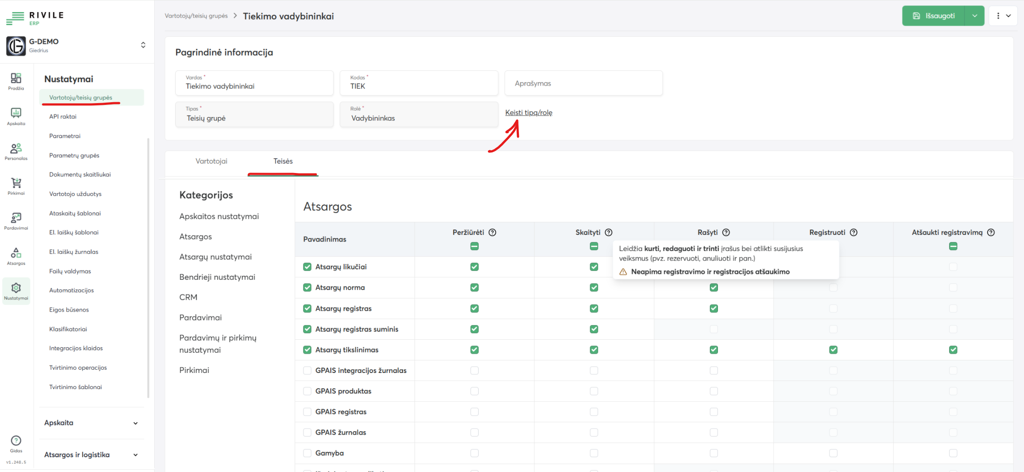The width and height of the screenshot is (1024, 472).
Task: Open the Personalas module icon
Action: [16, 150]
